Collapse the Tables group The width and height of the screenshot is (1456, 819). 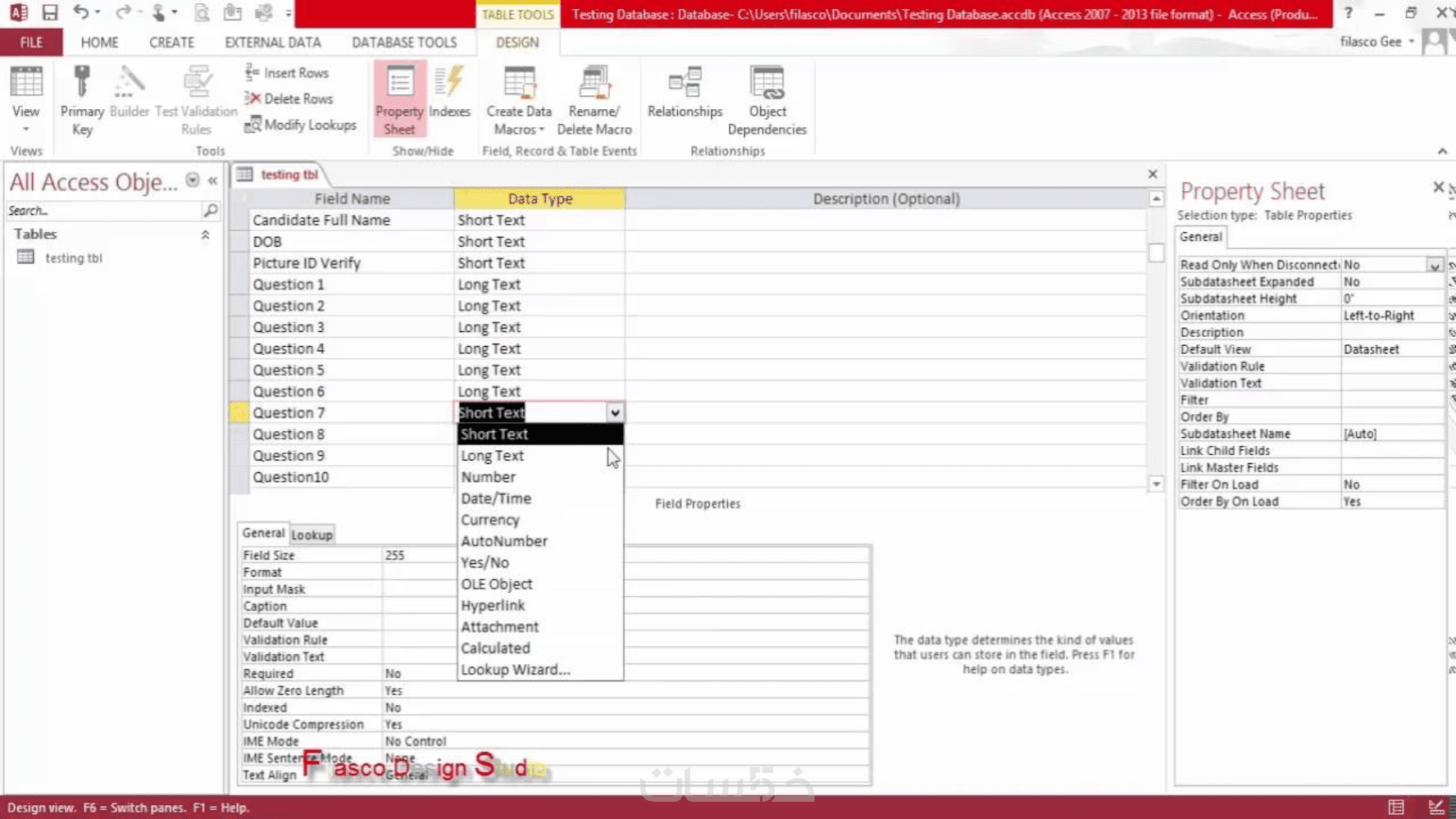tap(205, 234)
